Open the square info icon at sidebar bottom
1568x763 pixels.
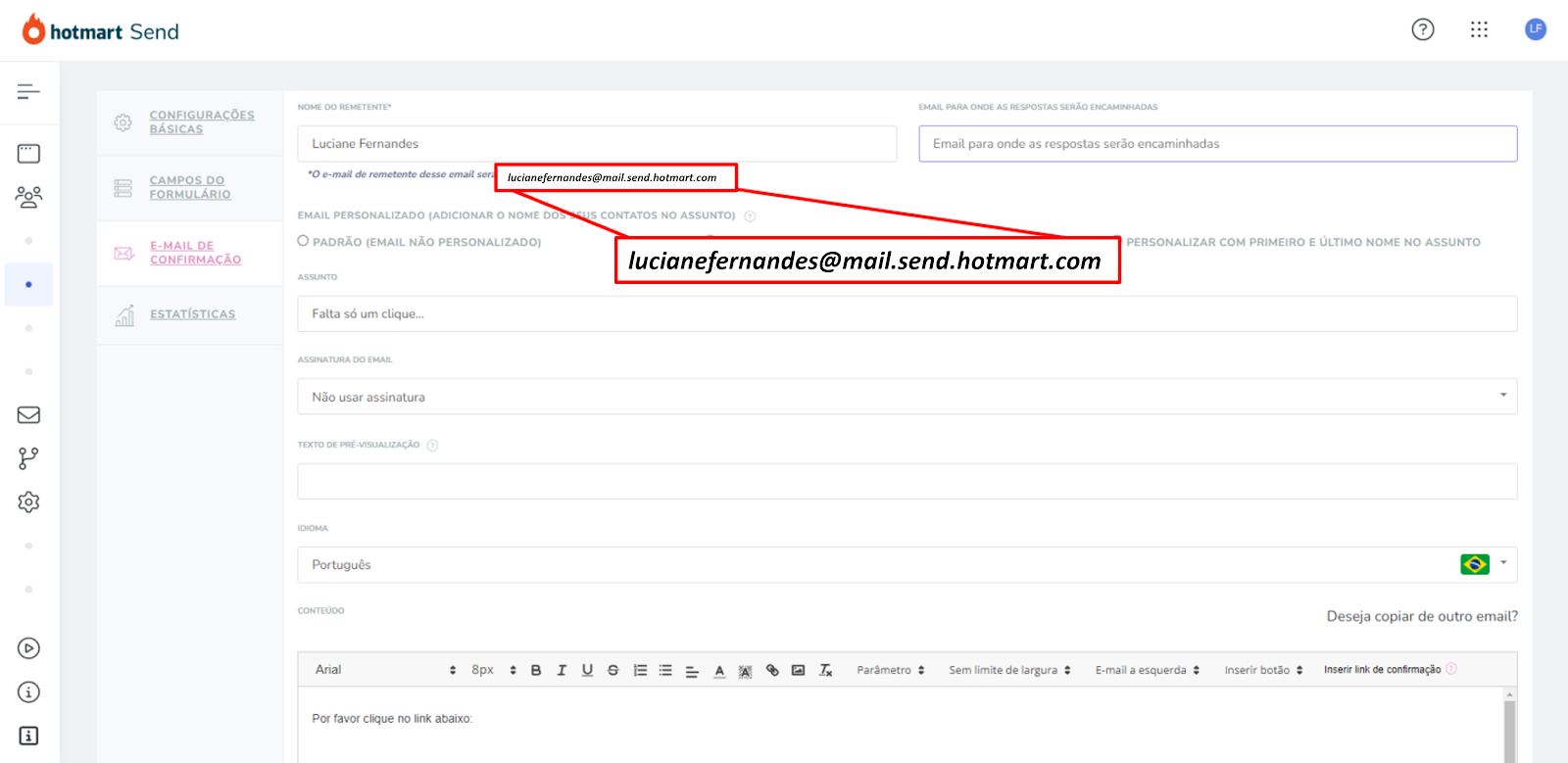(x=28, y=736)
